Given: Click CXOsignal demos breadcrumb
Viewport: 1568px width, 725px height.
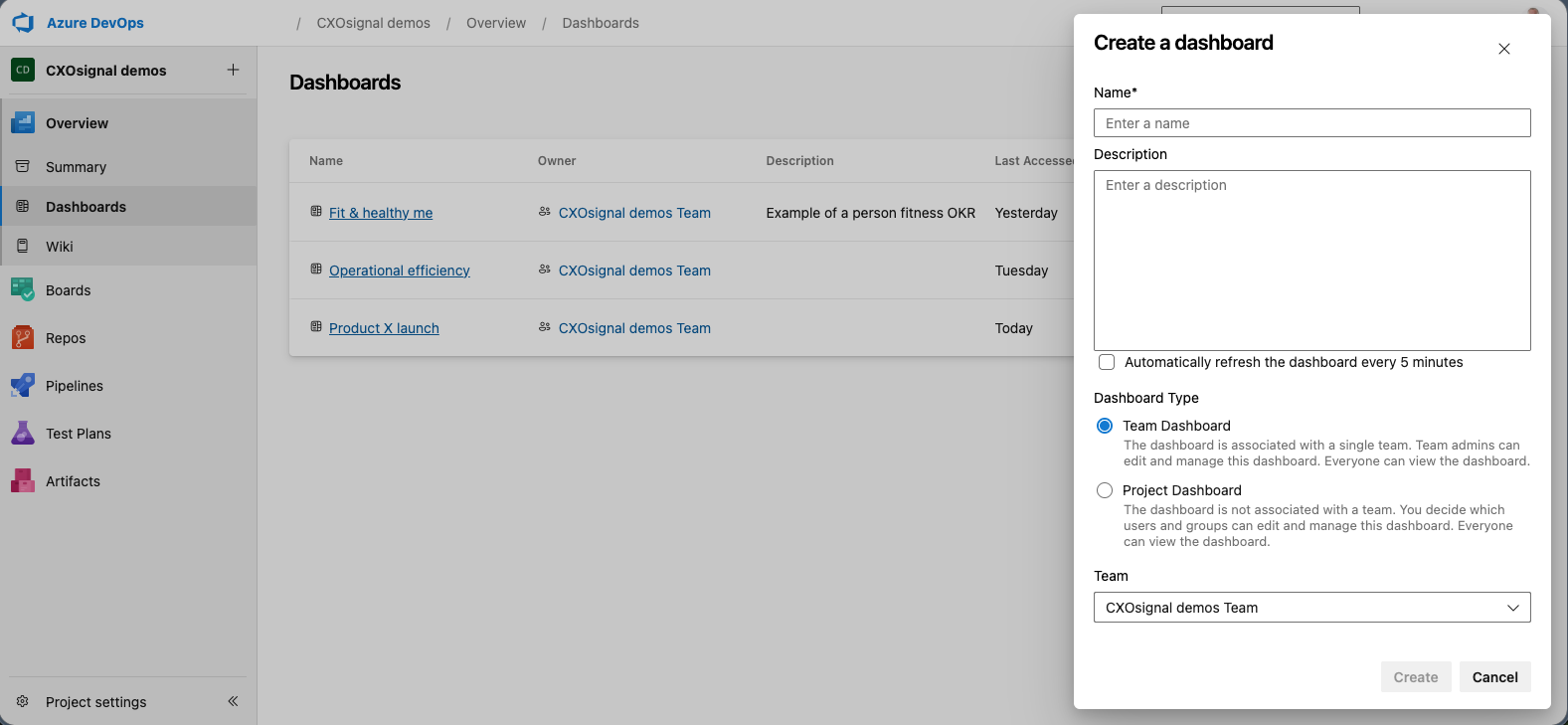Looking at the screenshot, I should [374, 23].
